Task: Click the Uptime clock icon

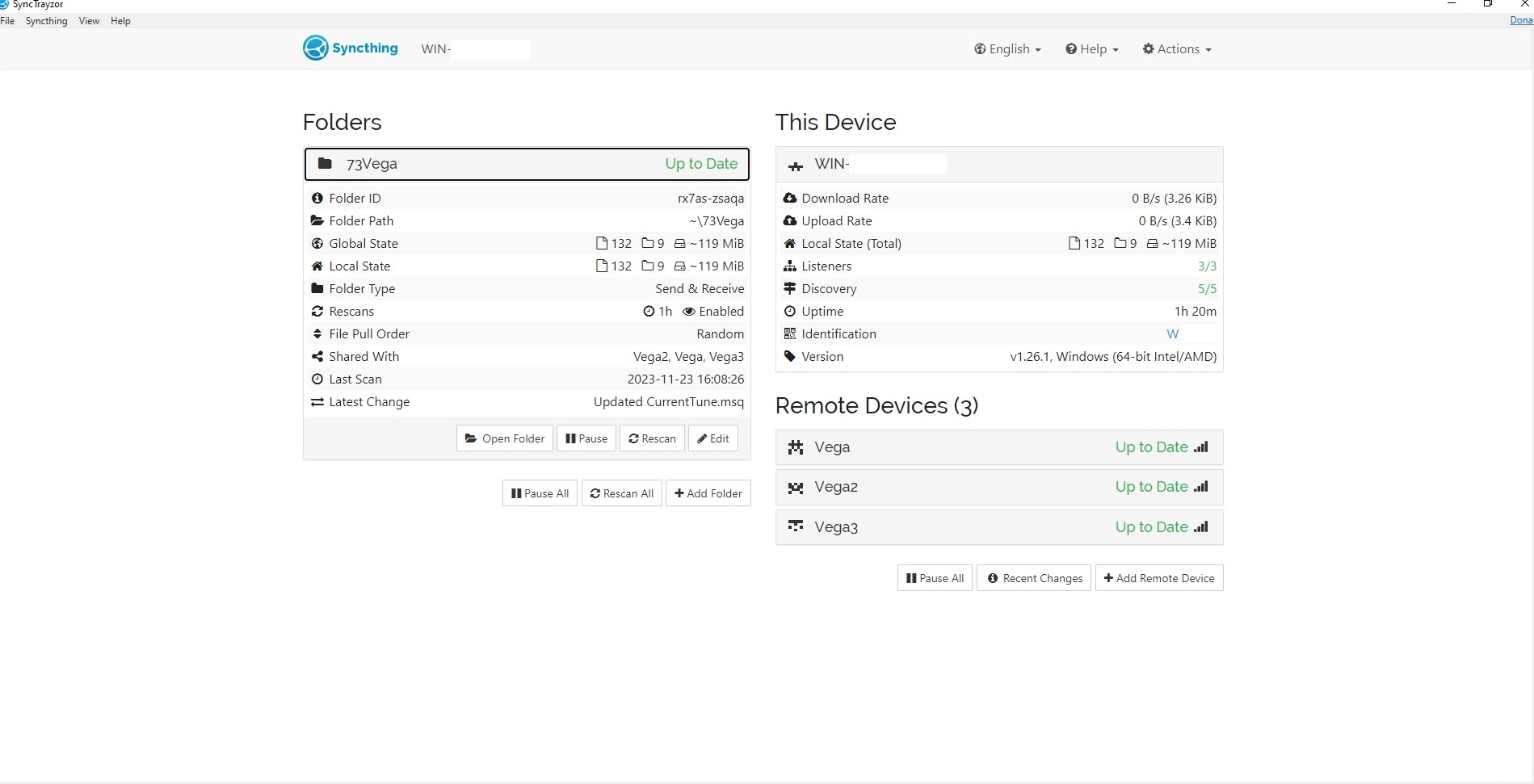Action: 790,311
